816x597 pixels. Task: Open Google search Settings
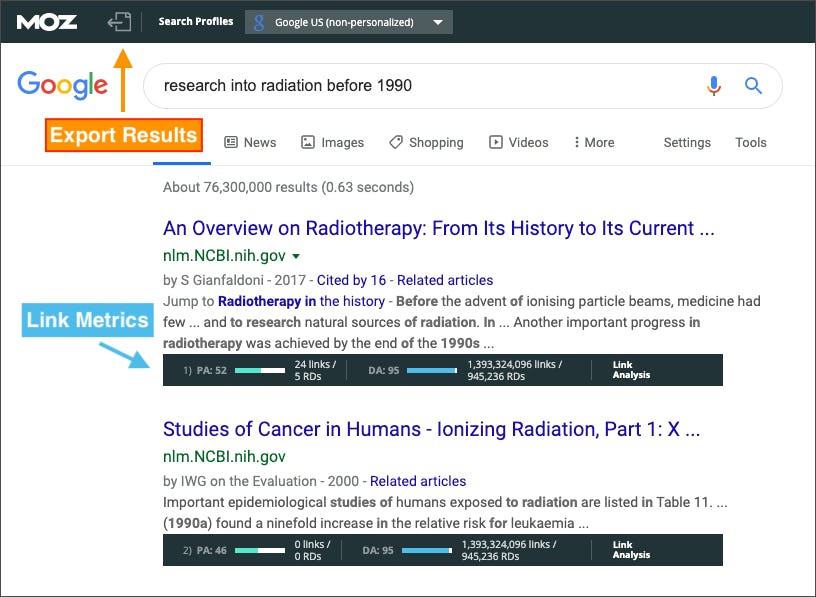point(687,142)
